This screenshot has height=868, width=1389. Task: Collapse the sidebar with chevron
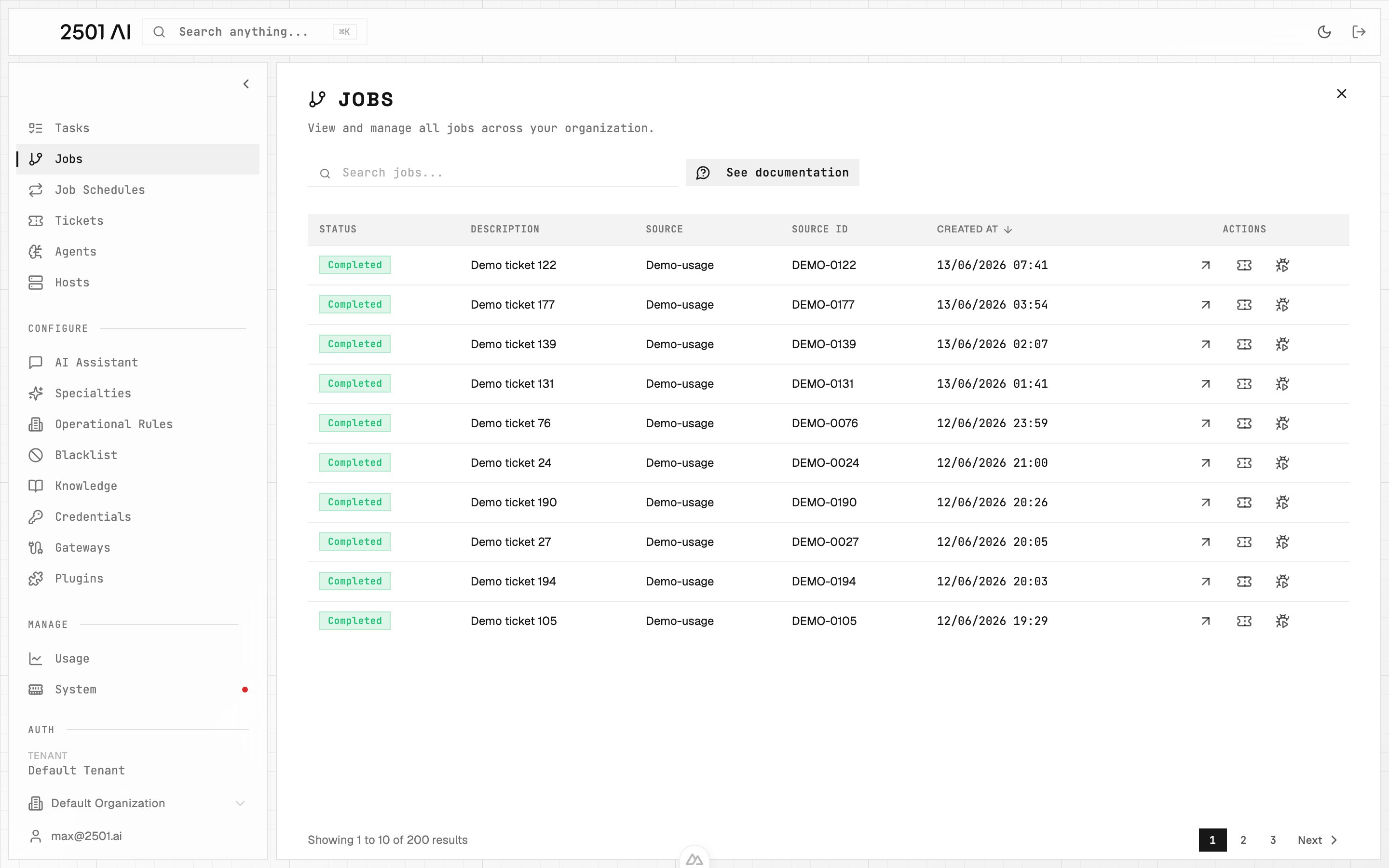(245, 84)
